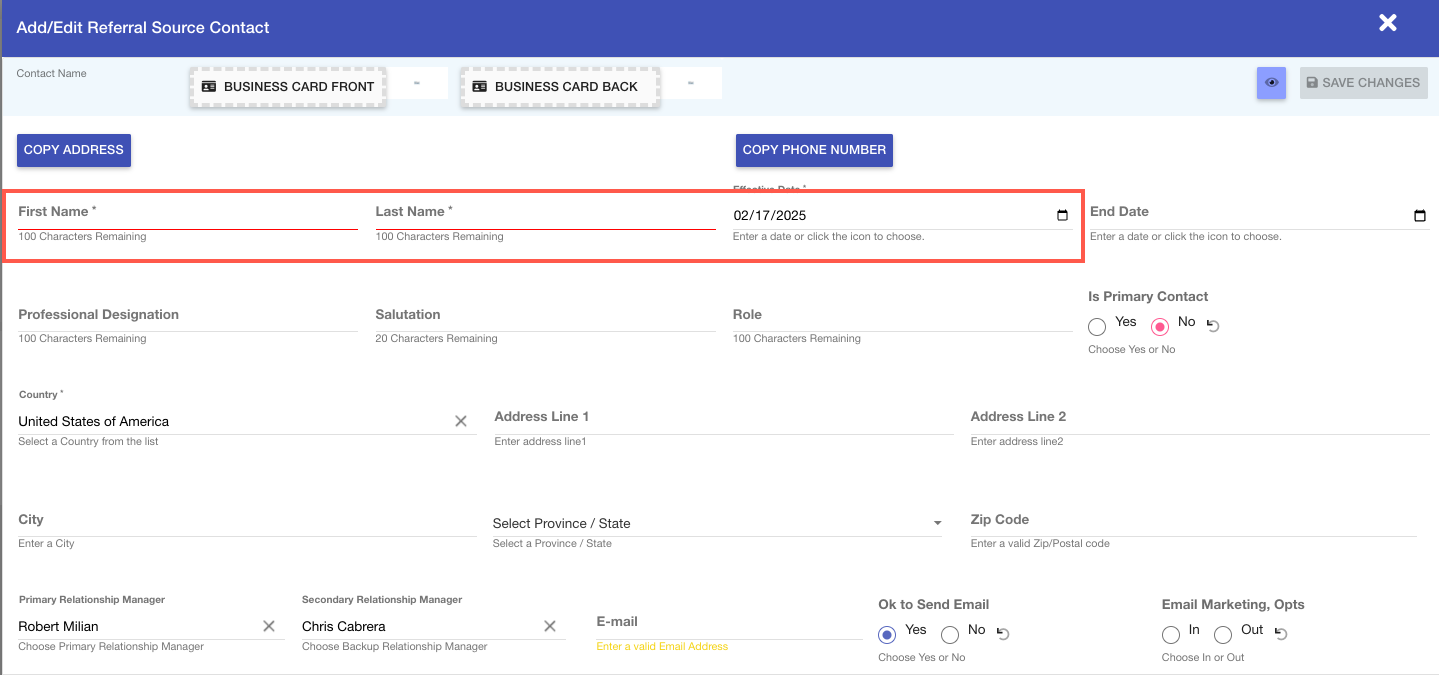
Task: Click the Copy Address button
Action: pos(74,150)
